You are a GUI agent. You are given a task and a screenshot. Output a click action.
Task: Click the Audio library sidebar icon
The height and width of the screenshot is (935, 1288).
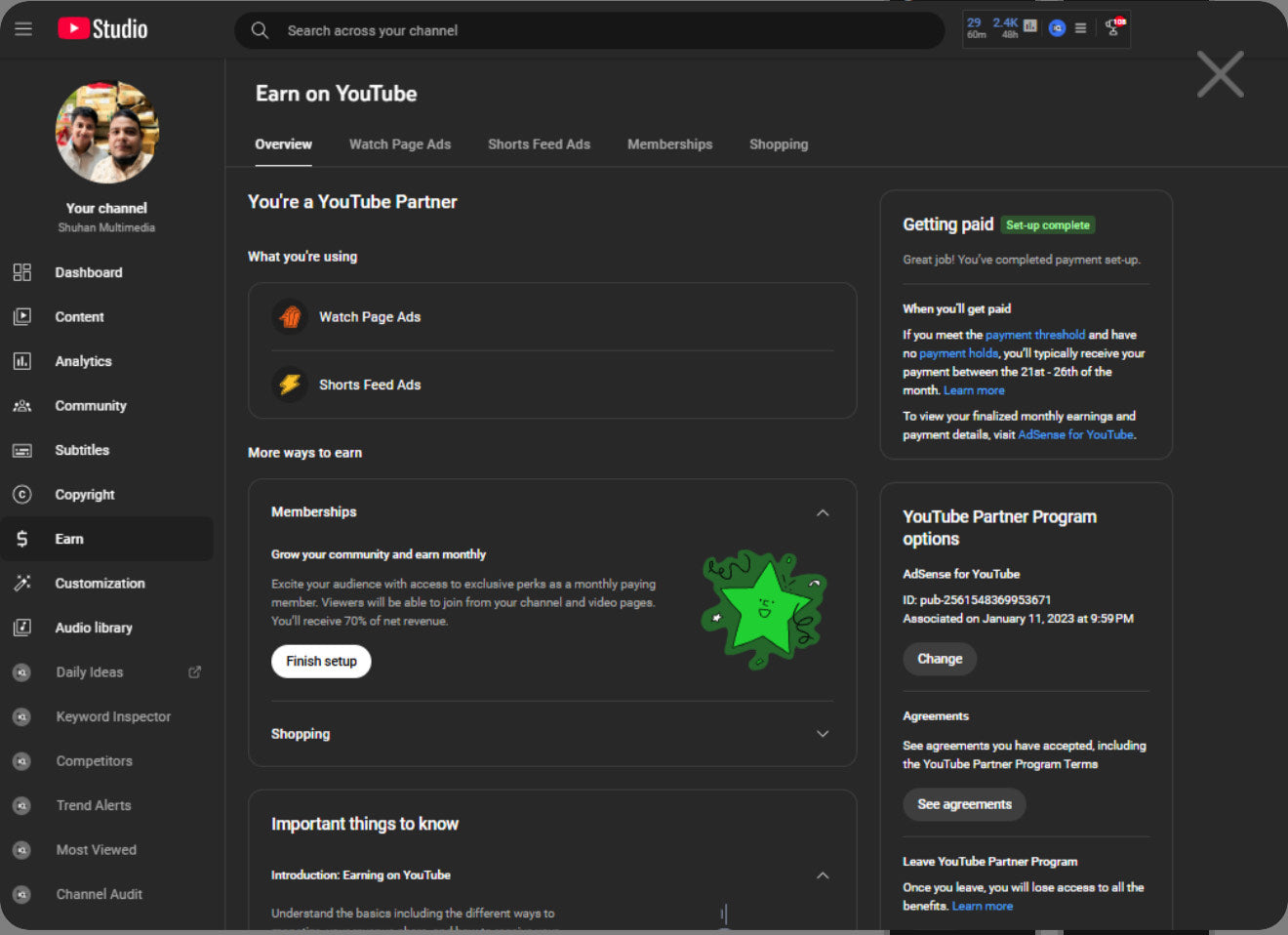point(22,628)
